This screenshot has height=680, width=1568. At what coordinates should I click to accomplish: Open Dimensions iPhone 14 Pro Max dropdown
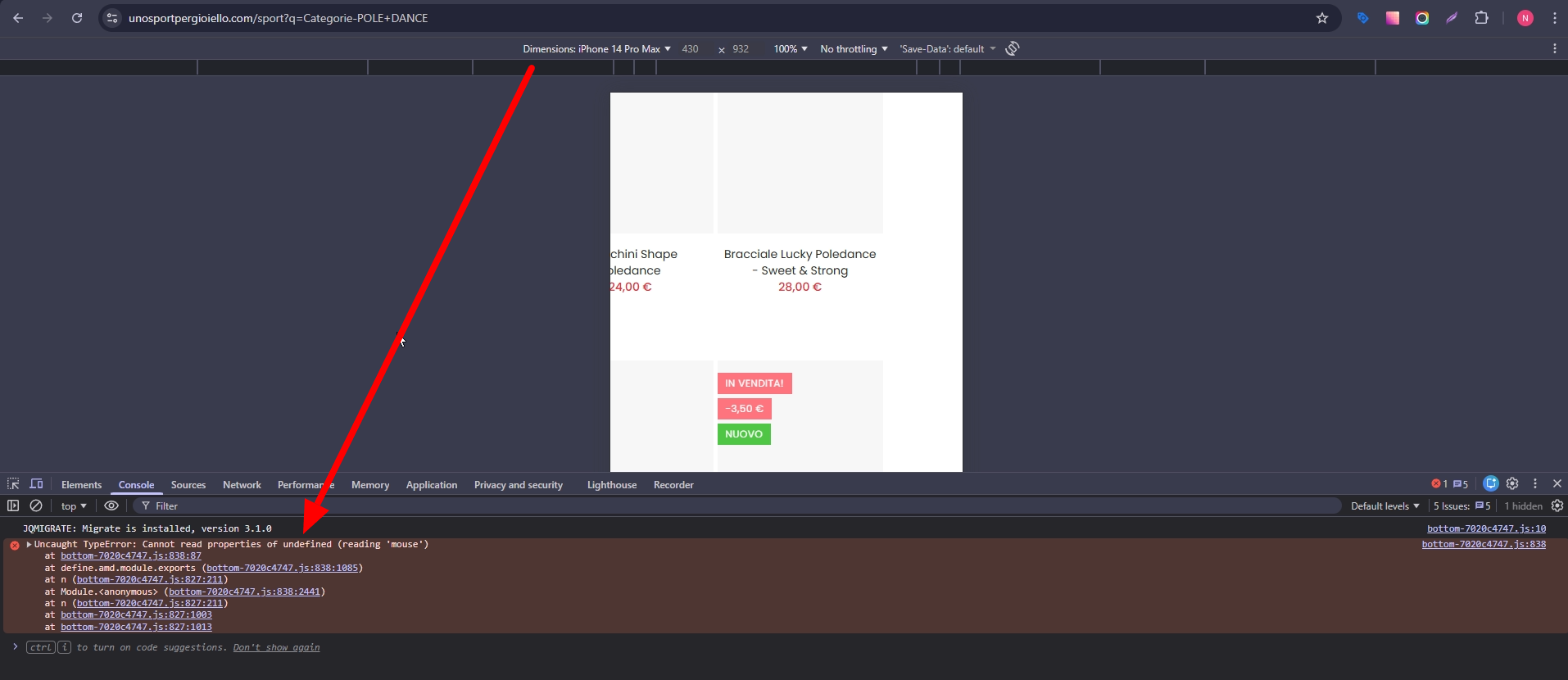tap(596, 49)
